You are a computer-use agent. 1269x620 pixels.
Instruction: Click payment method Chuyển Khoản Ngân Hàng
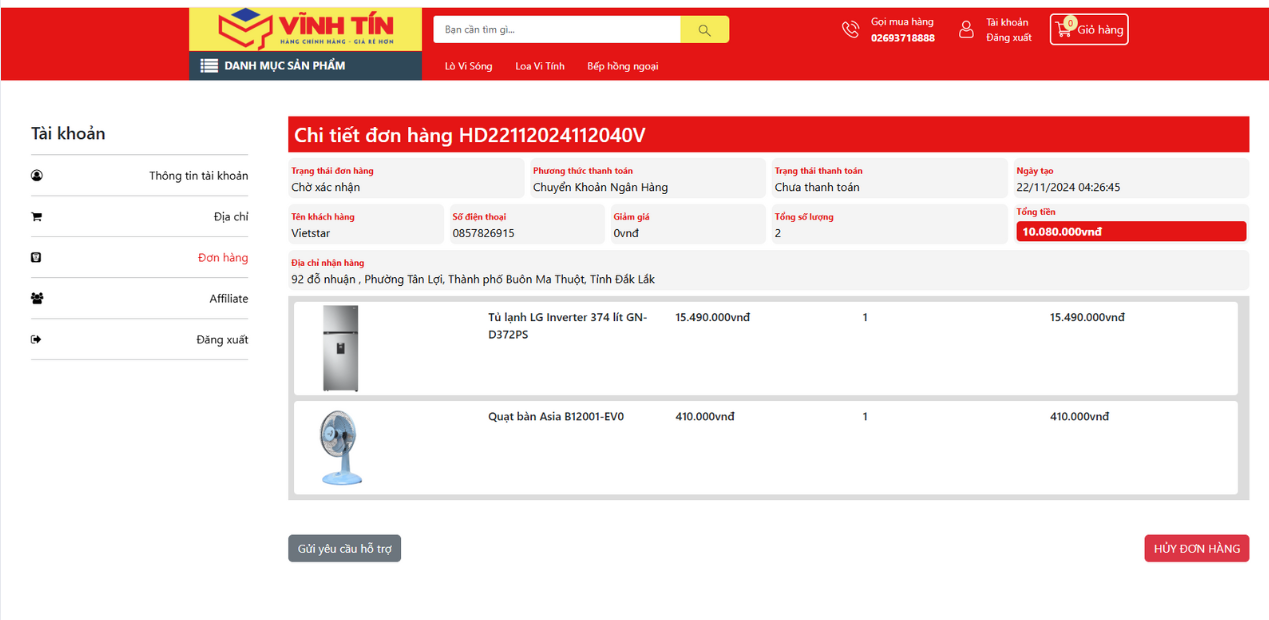(x=600, y=187)
